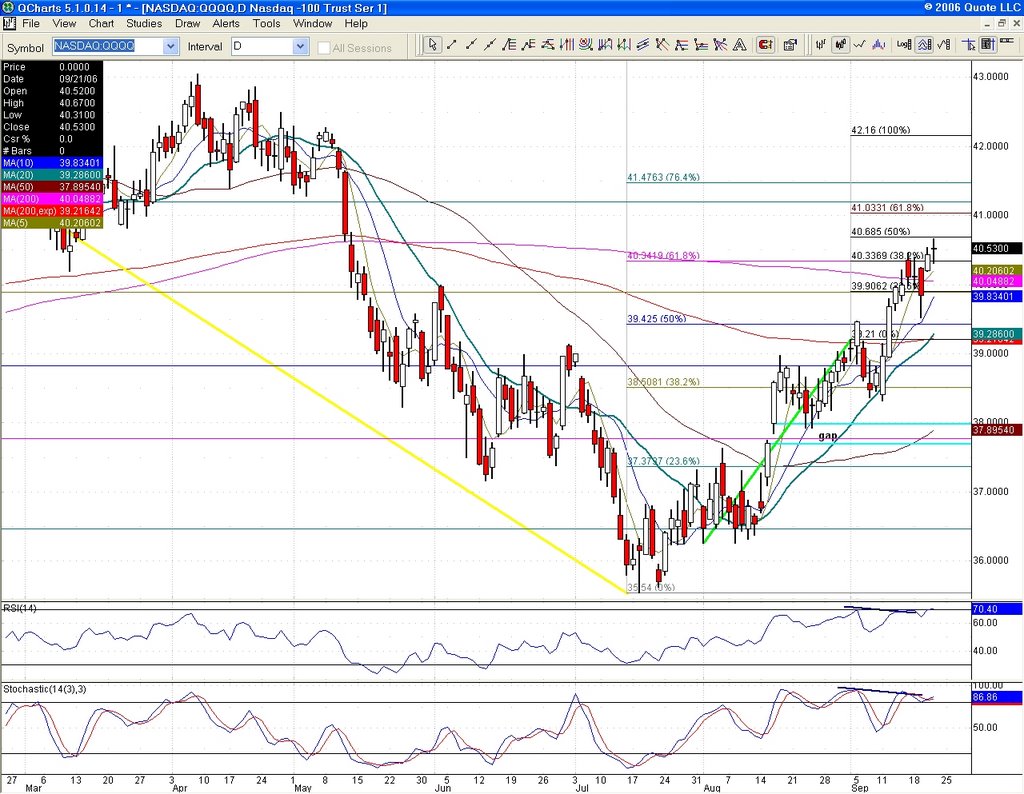Switch to line chart style
The width and height of the screenshot is (1024, 794).
[859, 45]
